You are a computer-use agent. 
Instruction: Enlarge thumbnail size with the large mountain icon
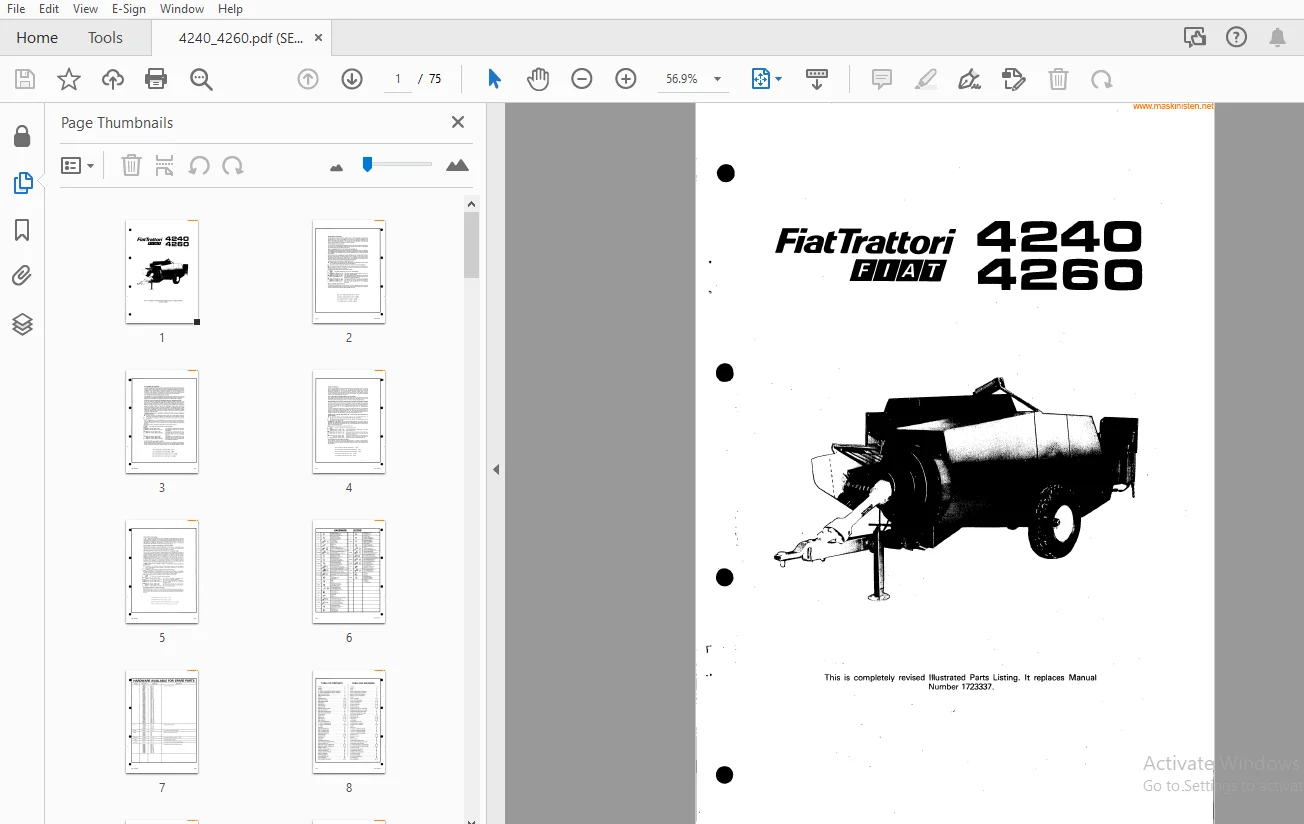[x=457, y=165]
